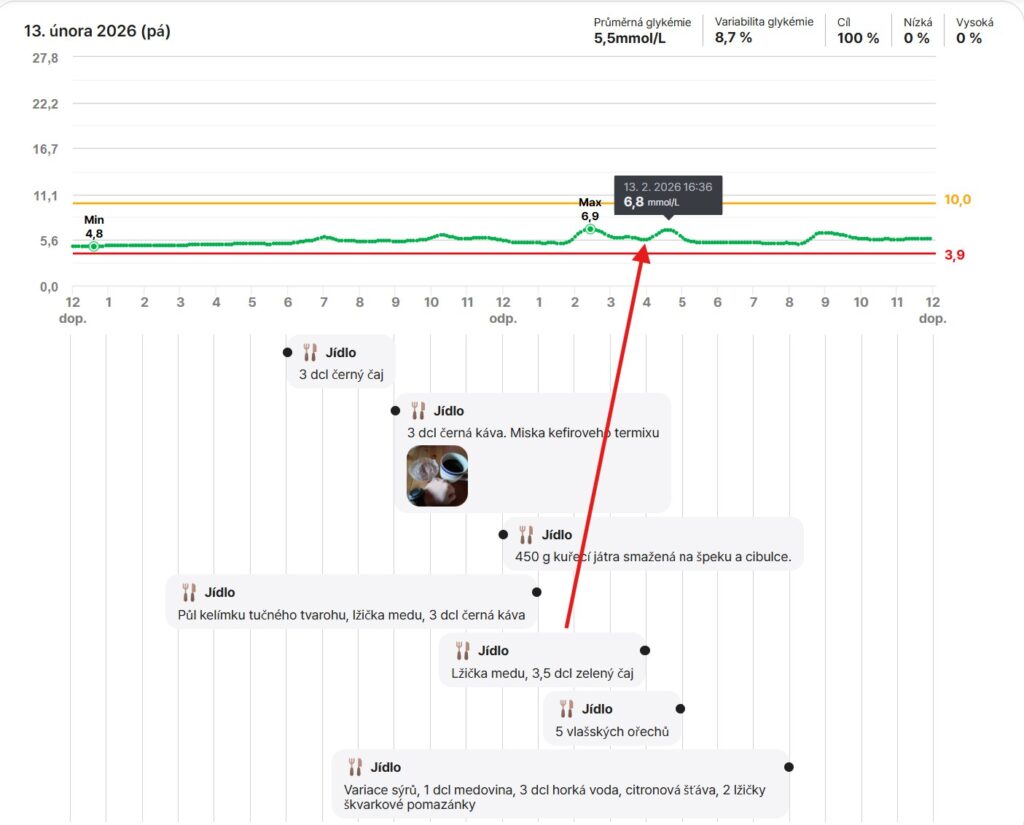Click meal icon of tvaroh and honey entry

click(189, 593)
